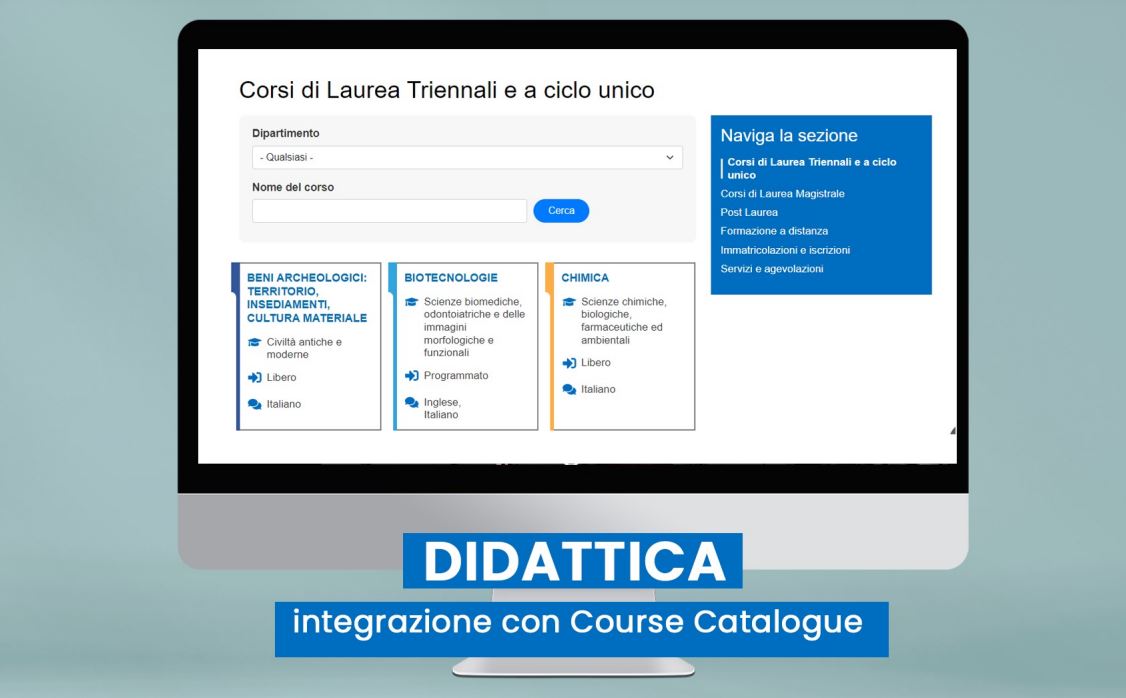Click 'Programmato' access type text
1126x698 pixels.
456,376
